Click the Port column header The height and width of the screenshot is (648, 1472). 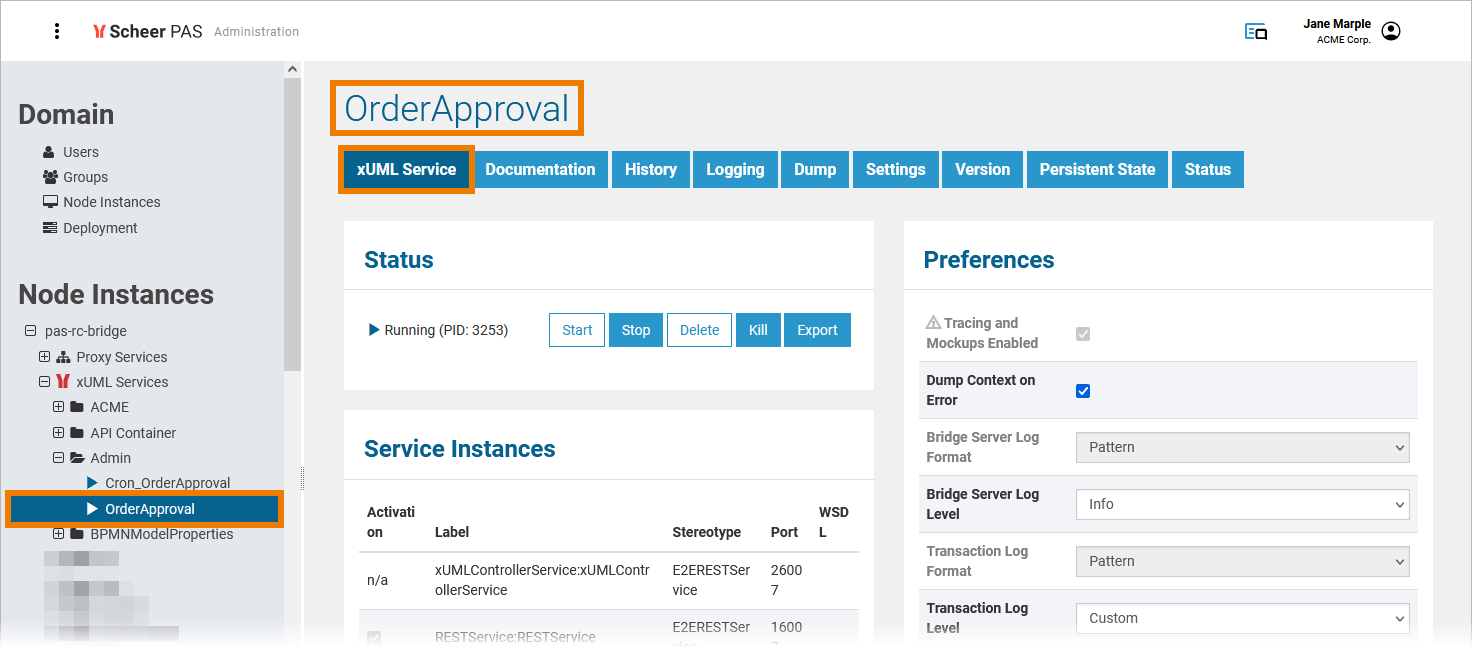(x=784, y=532)
